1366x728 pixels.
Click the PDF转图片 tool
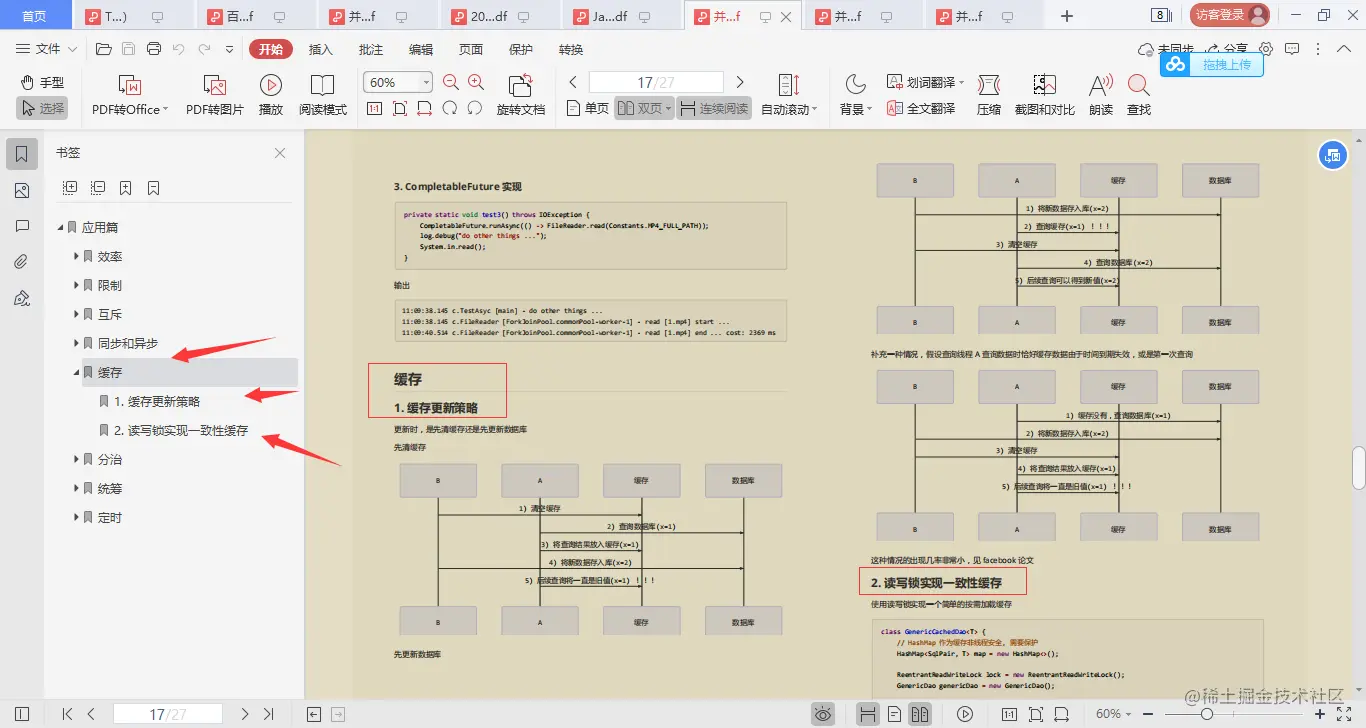pos(215,95)
